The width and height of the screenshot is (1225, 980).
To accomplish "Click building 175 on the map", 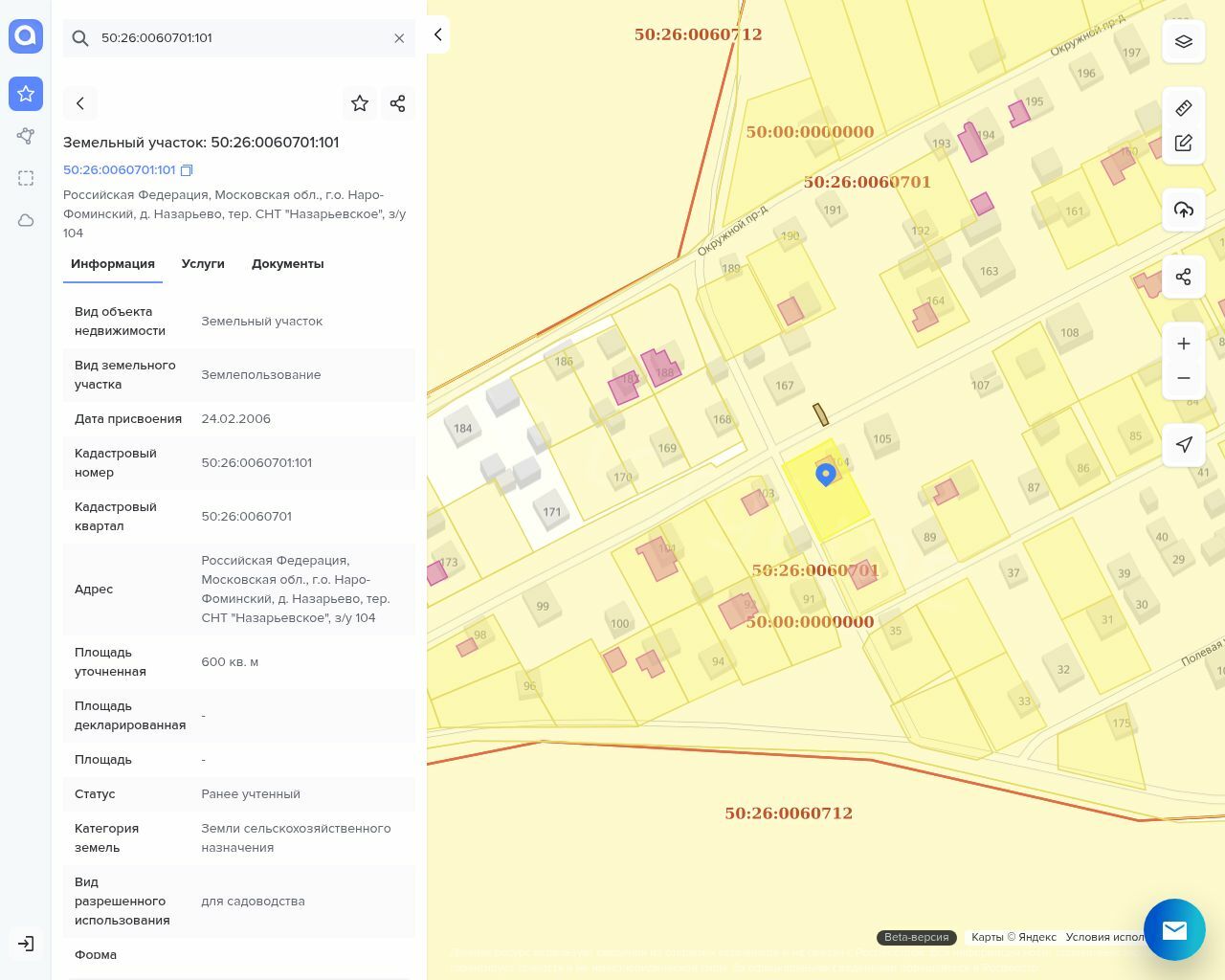I will pos(1122,723).
